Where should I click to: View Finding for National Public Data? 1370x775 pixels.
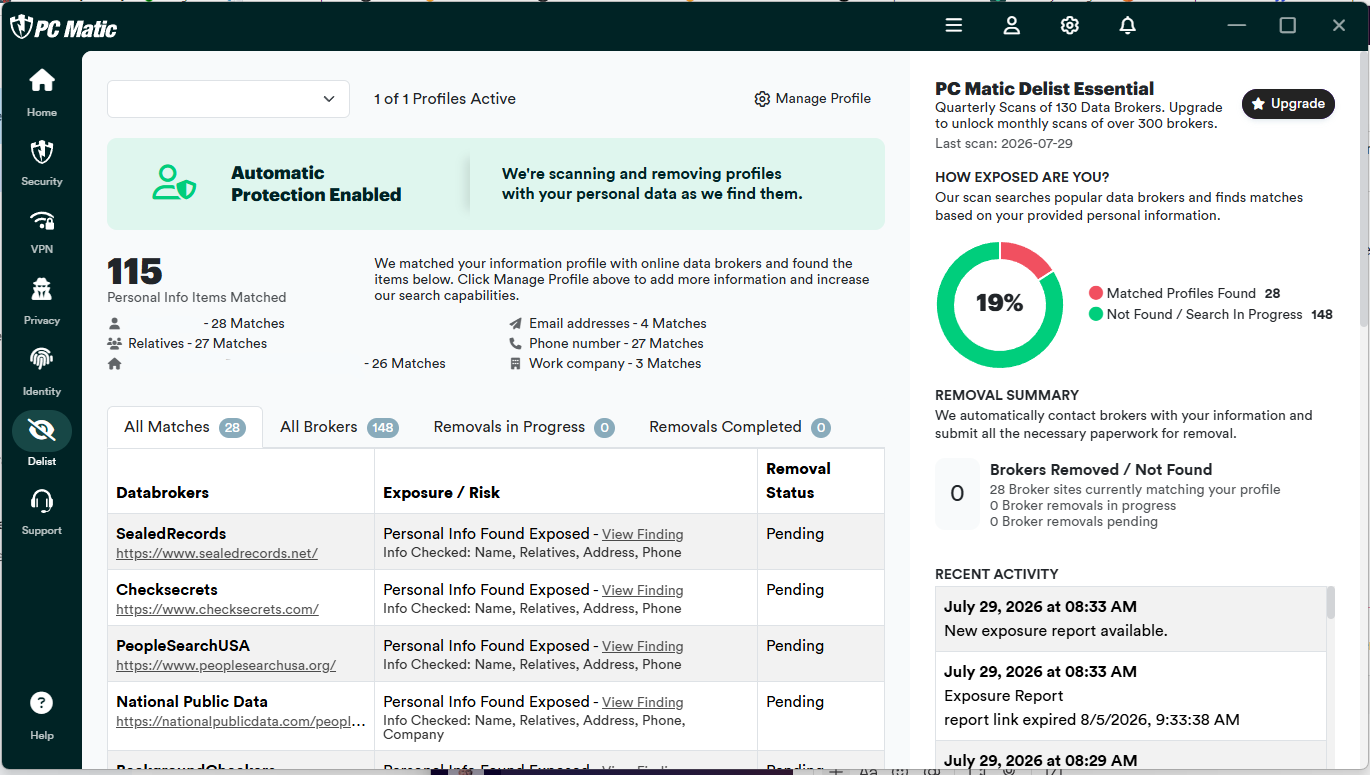(x=643, y=703)
